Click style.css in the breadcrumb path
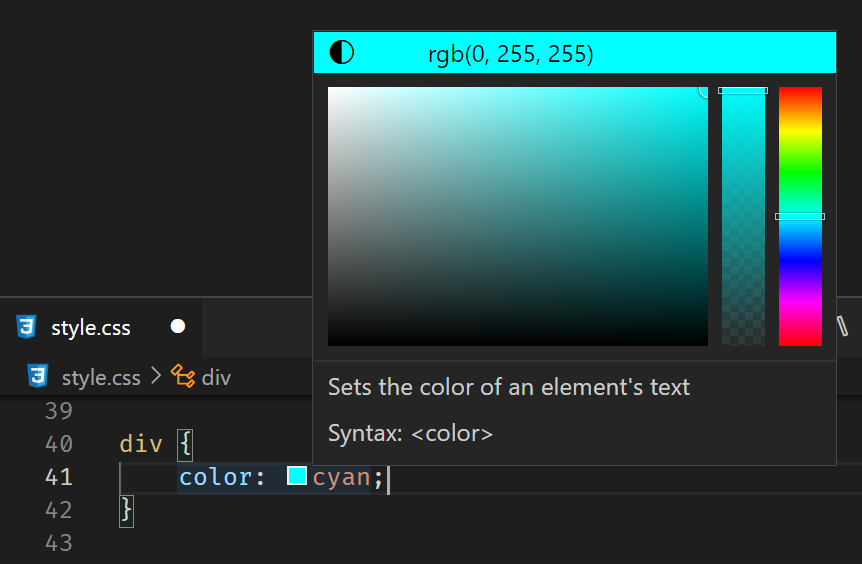Screen dimensions: 862x564 pyautogui.click(x=101, y=378)
